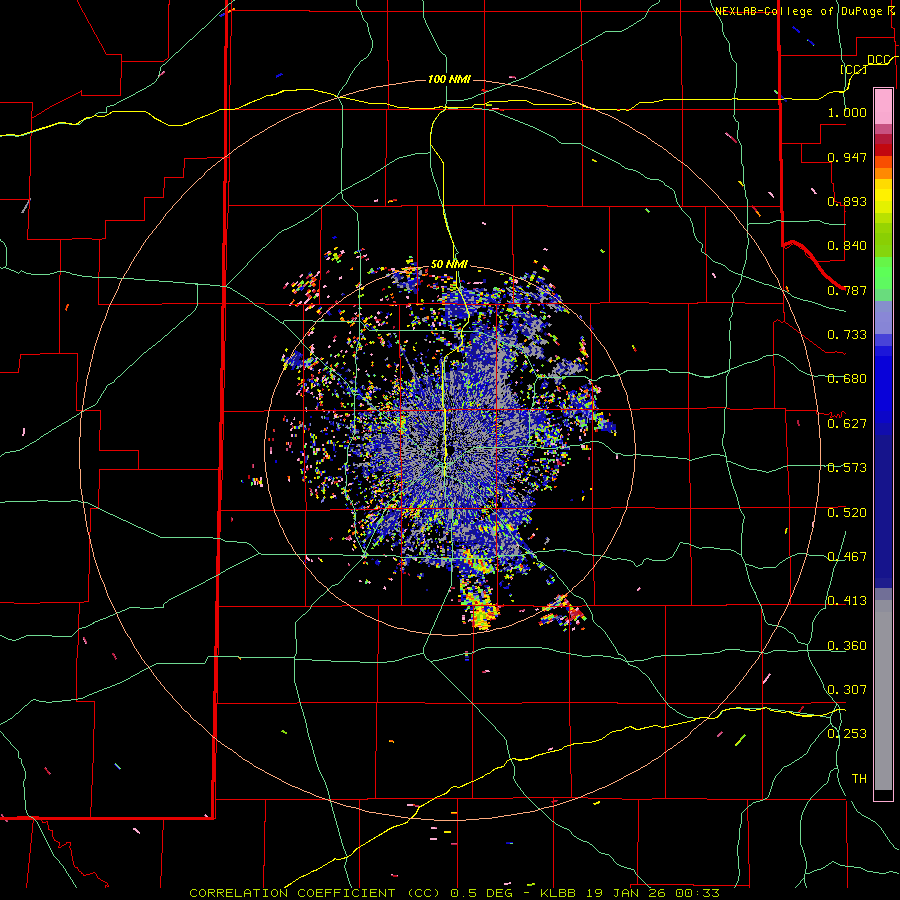This screenshot has width=900, height=900.
Task: Click the 0.787 color scale label
Action: coord(847,290)
